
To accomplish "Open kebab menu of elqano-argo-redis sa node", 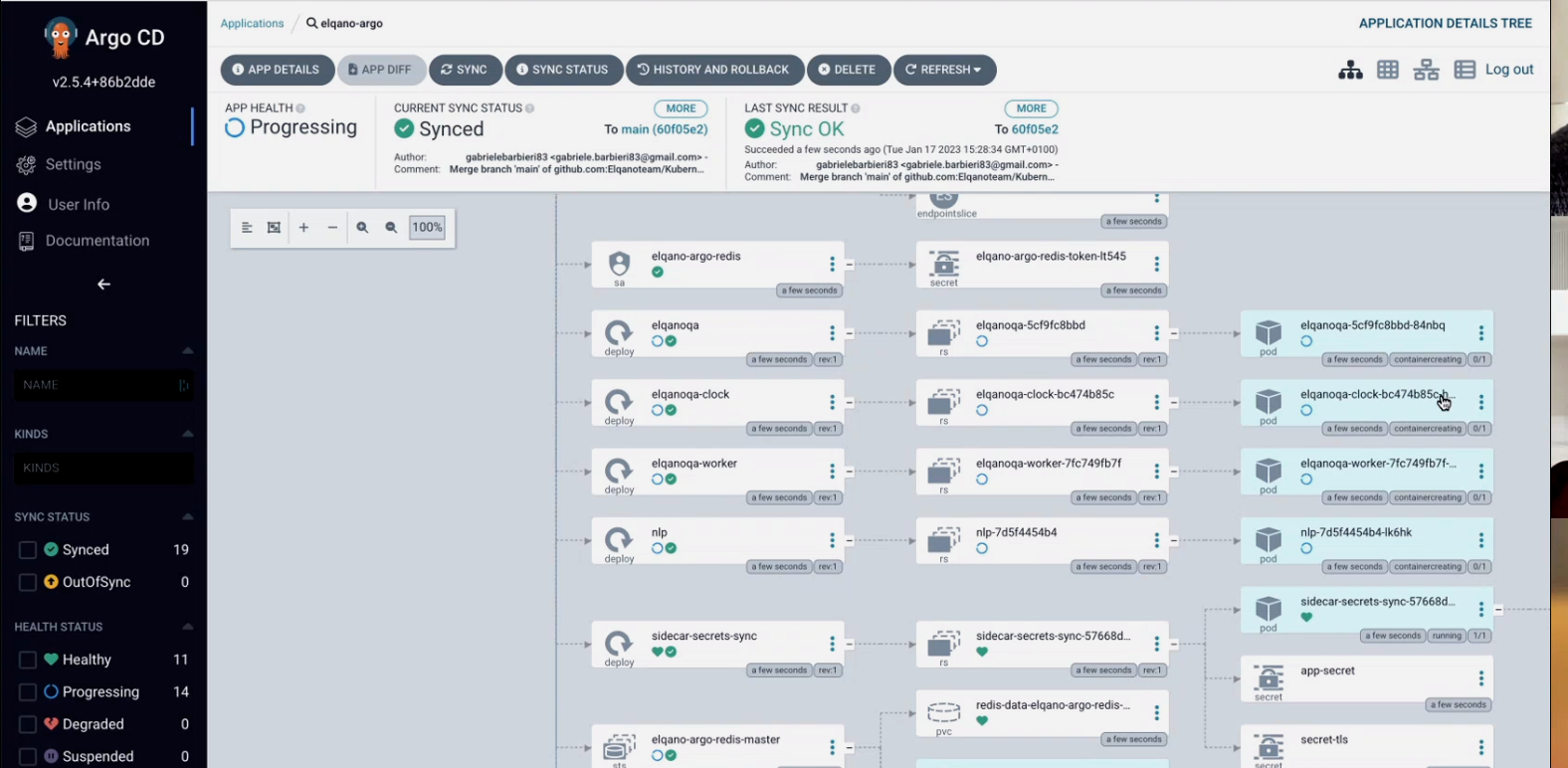I will click(x=832, y=264).
